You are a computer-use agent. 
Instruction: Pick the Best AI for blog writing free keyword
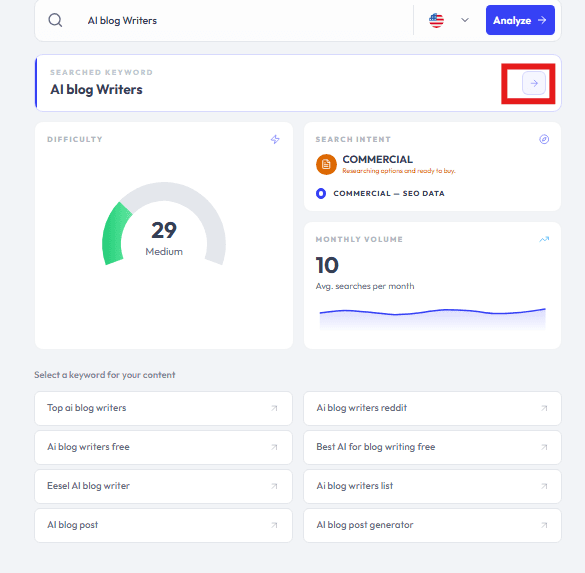click(x=432, y=447)
